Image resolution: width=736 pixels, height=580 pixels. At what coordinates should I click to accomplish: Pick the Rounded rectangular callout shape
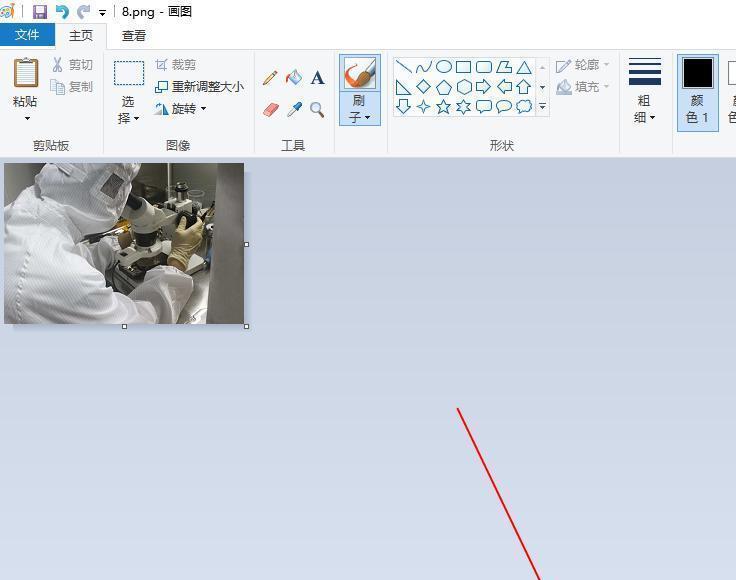483,107
